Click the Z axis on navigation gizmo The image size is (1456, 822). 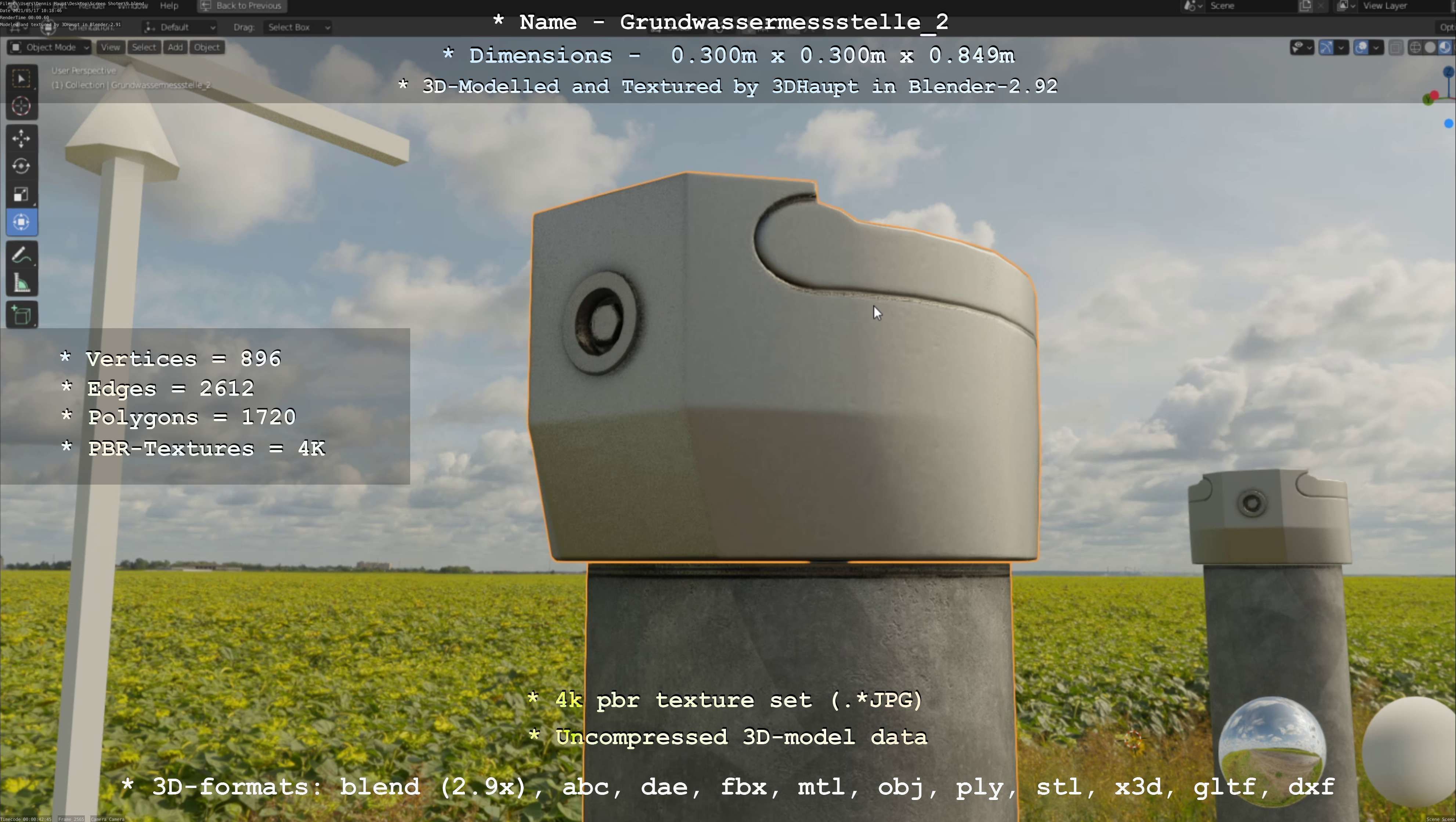(x=1448, y=72)
